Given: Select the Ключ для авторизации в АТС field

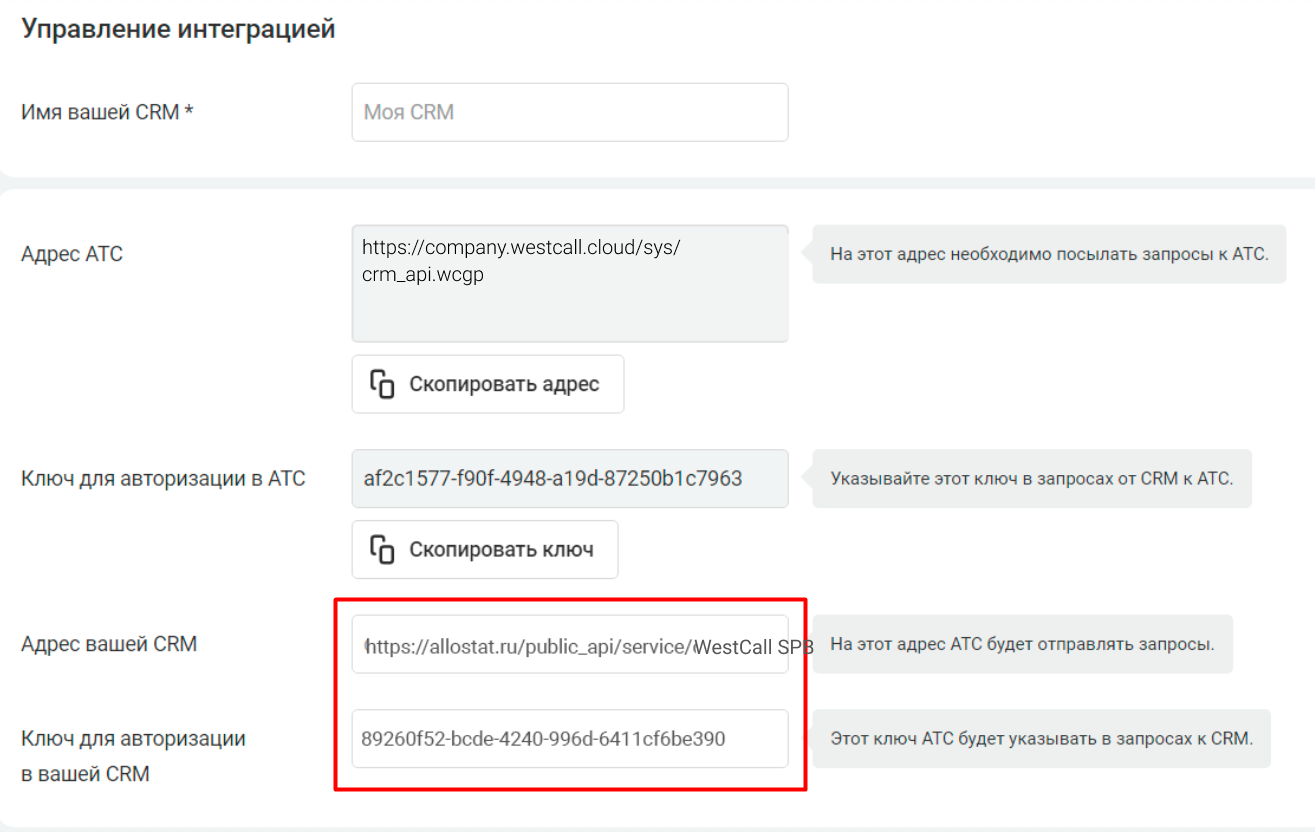Looking at the screenshot, I should pos(570,478).
